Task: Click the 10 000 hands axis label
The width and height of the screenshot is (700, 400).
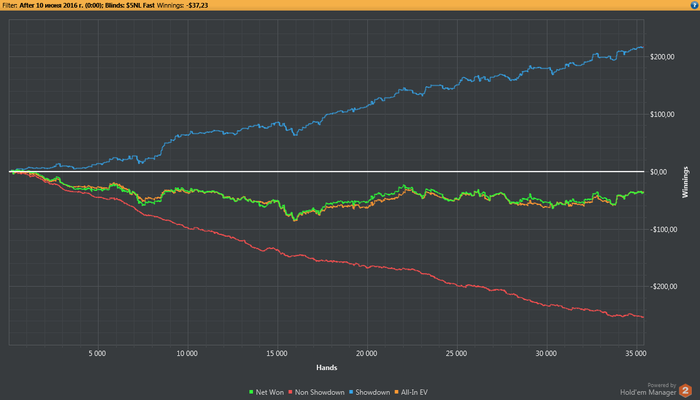Action: (x=187, y=354)
